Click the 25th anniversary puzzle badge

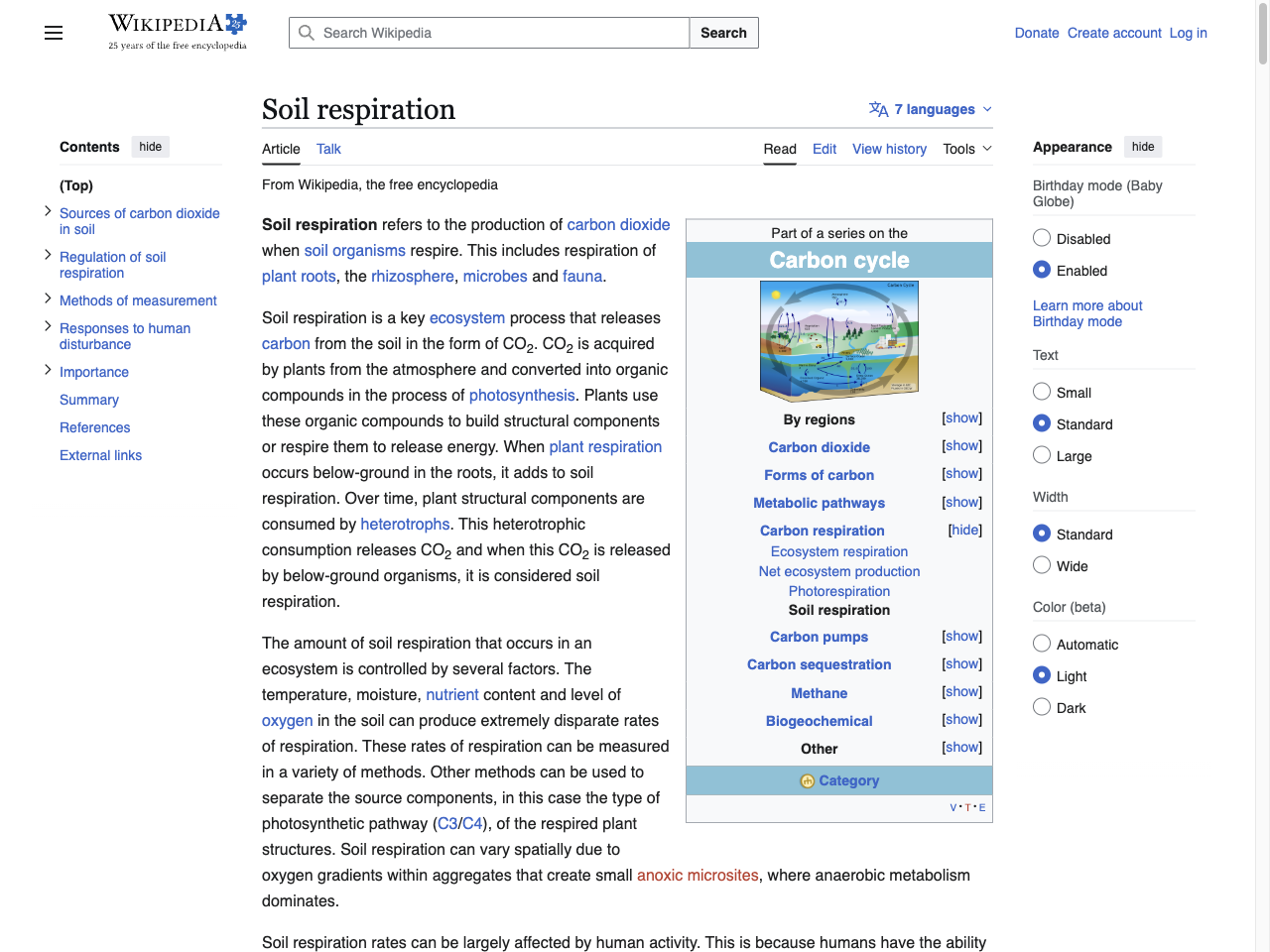coord(233,22)
